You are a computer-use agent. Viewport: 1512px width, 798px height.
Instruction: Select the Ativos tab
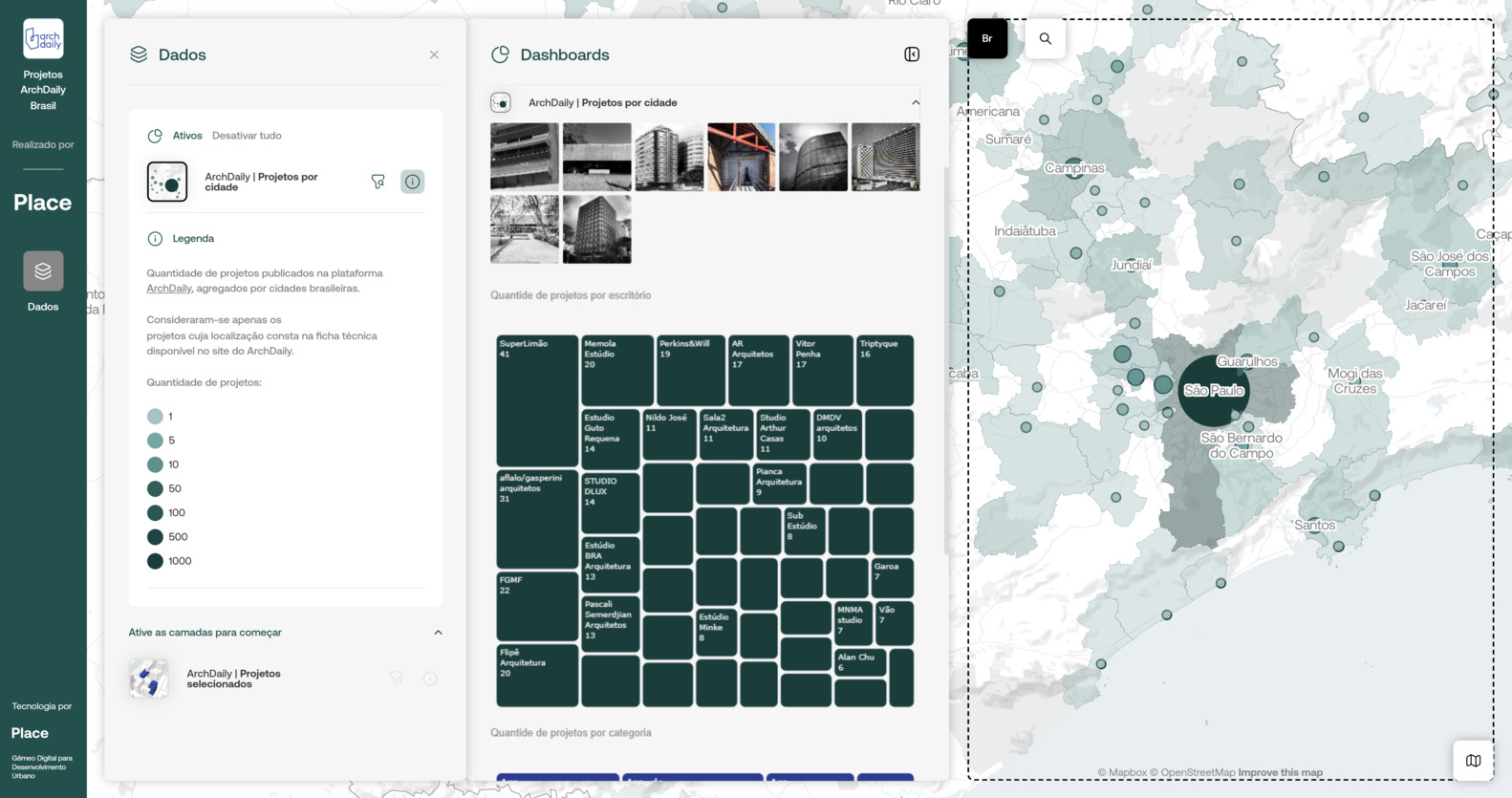[186, 136]
